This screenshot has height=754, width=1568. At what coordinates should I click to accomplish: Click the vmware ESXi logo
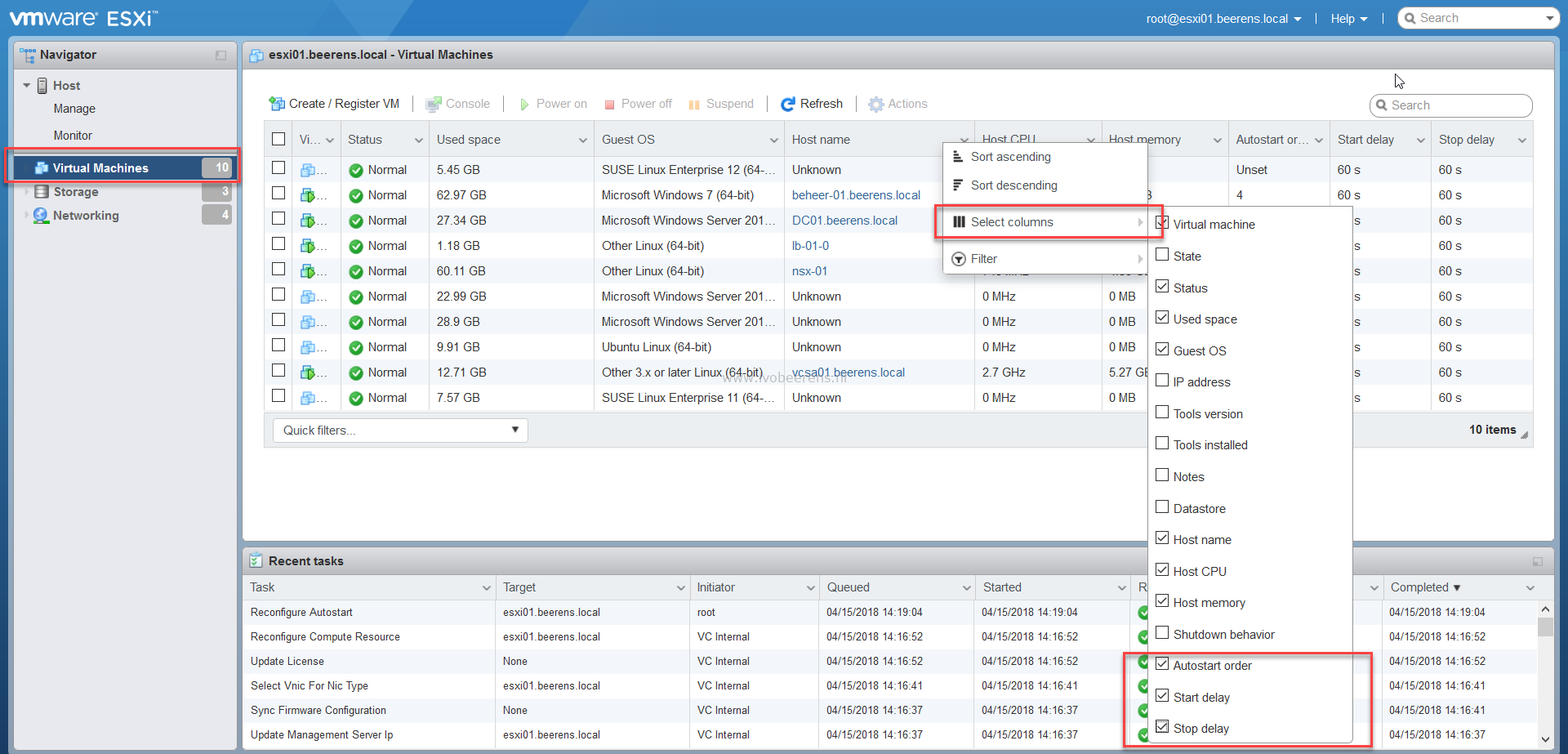point(84,18)
